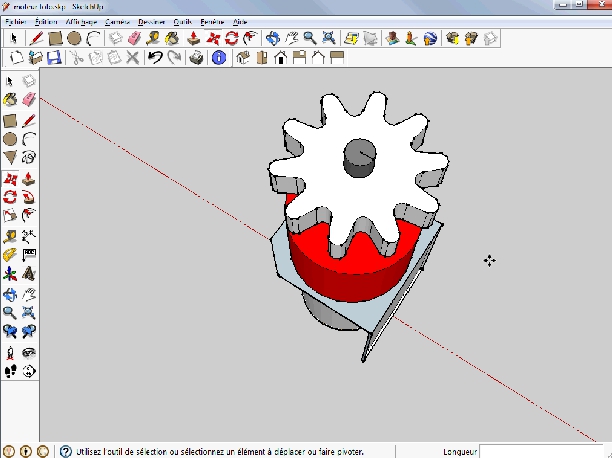The width and height of the screenshot is (612, 458).
Task: Select the Axes tool in left palette
Action: click(10, 274)
